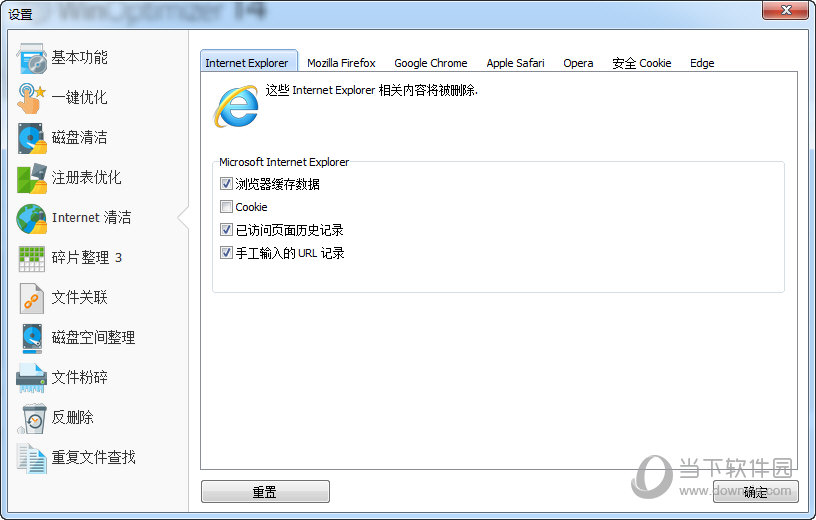Click the 文件关联 link document icon
The image size is (816, 520).
pos(32,298)
